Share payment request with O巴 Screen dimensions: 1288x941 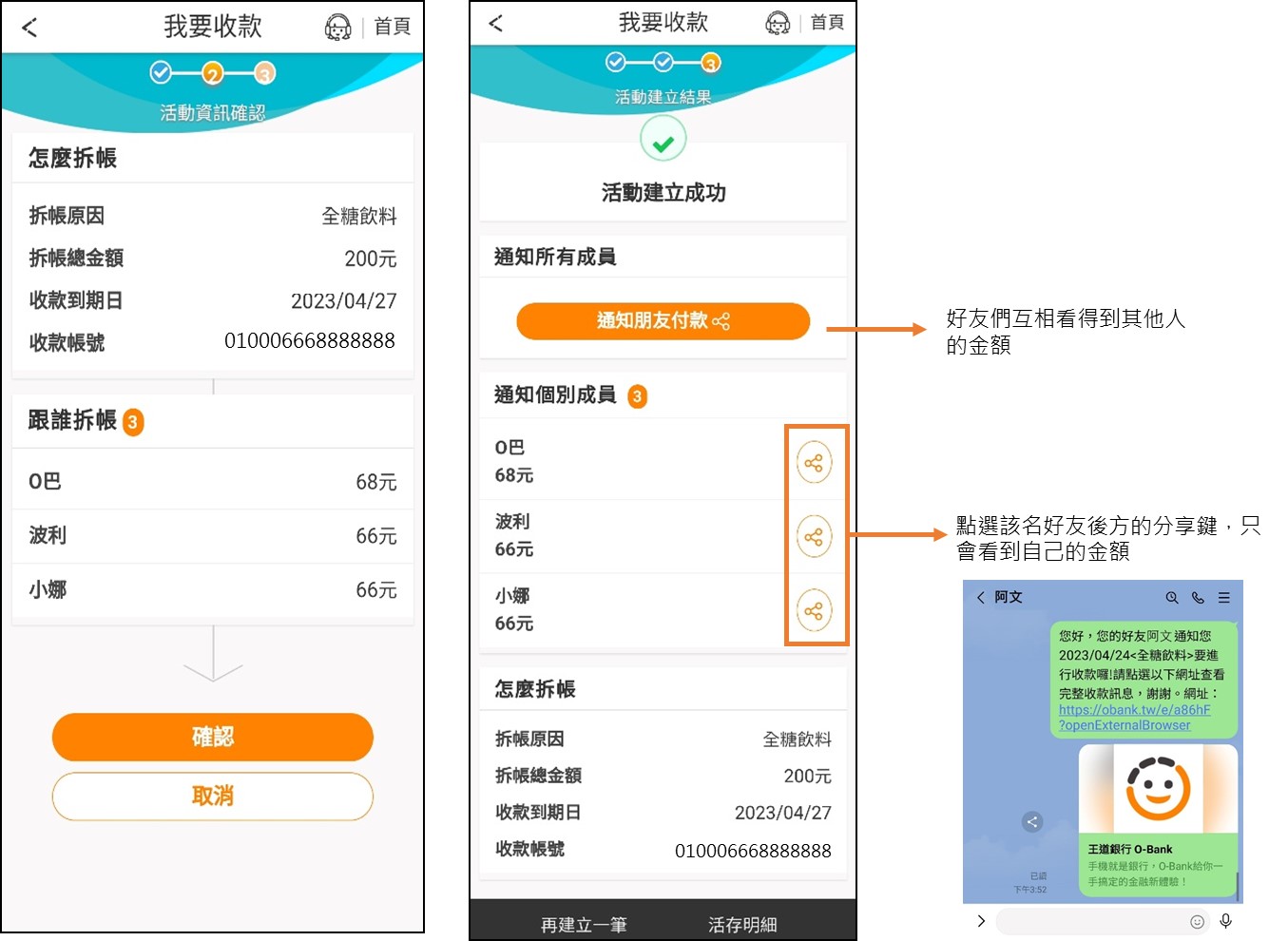pos(814,463)
